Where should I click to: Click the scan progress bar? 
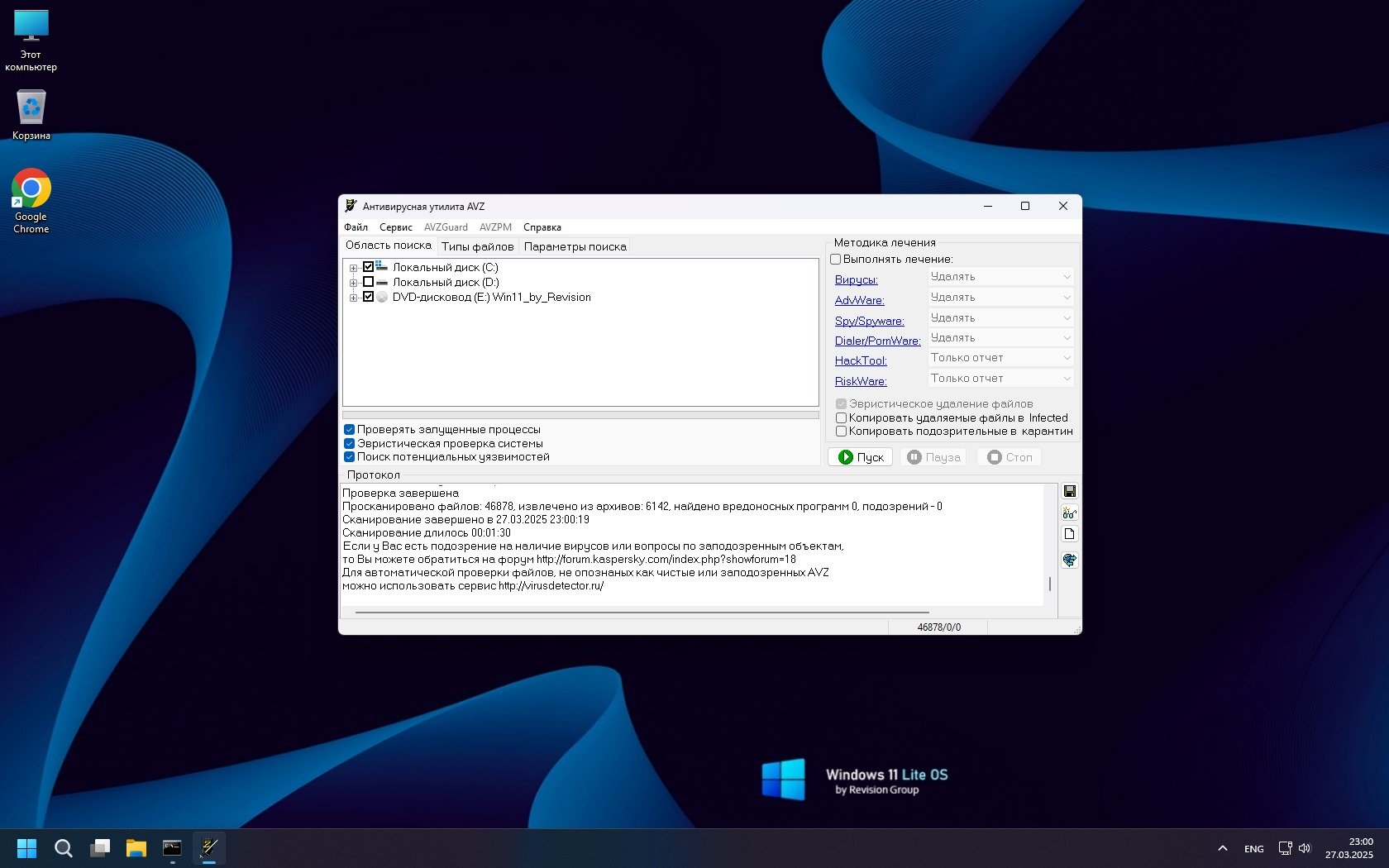click(x=580, y=415)
